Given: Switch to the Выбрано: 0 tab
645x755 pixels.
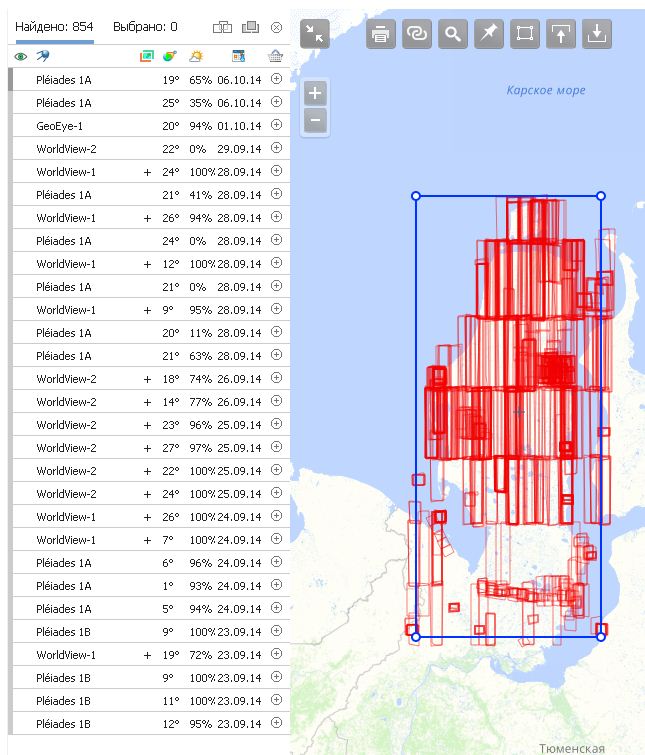Looking at the screenshot, I should pos(145,27).
